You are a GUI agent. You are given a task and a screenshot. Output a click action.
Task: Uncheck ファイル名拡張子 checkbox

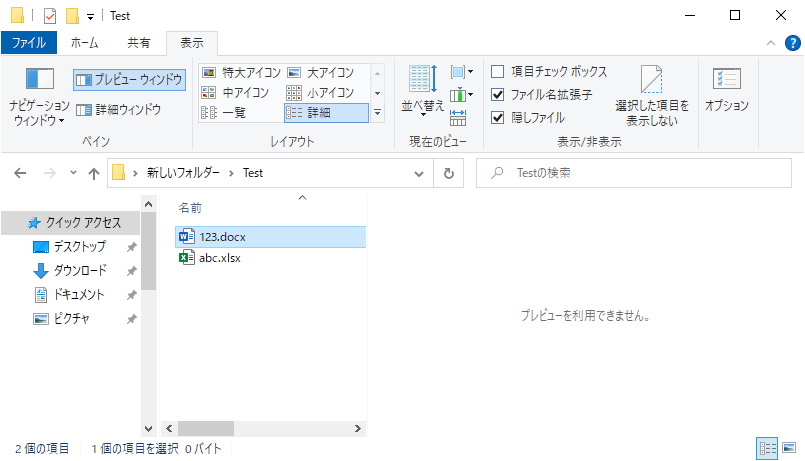[x=497, y=94]
